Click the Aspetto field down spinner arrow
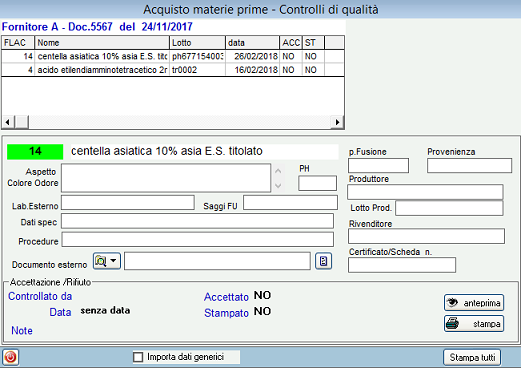Viewport: 521px width, 368px height. [278, 185]
